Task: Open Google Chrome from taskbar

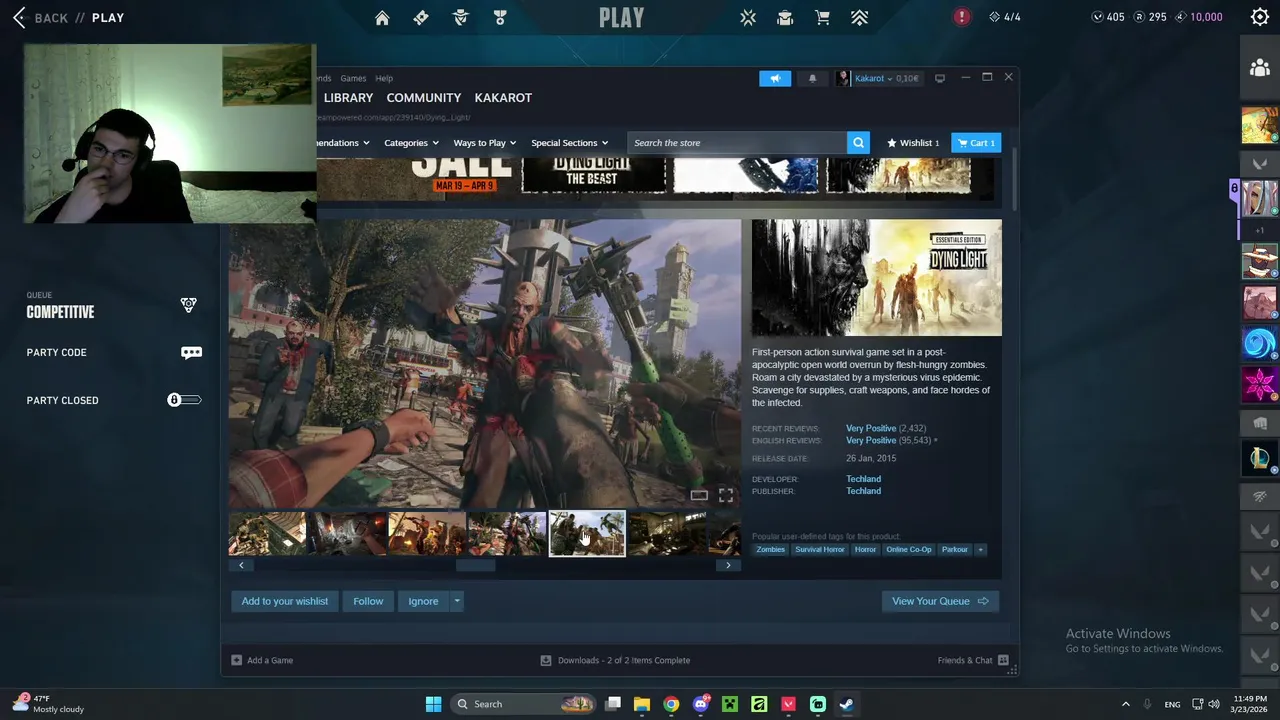Action: pos(671,704)
